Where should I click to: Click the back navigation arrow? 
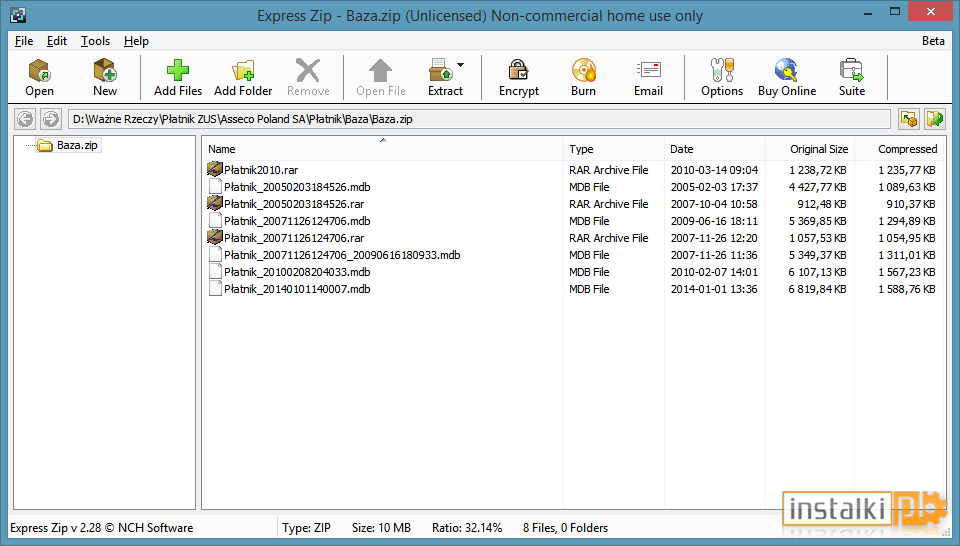click(x=25, y=119)
